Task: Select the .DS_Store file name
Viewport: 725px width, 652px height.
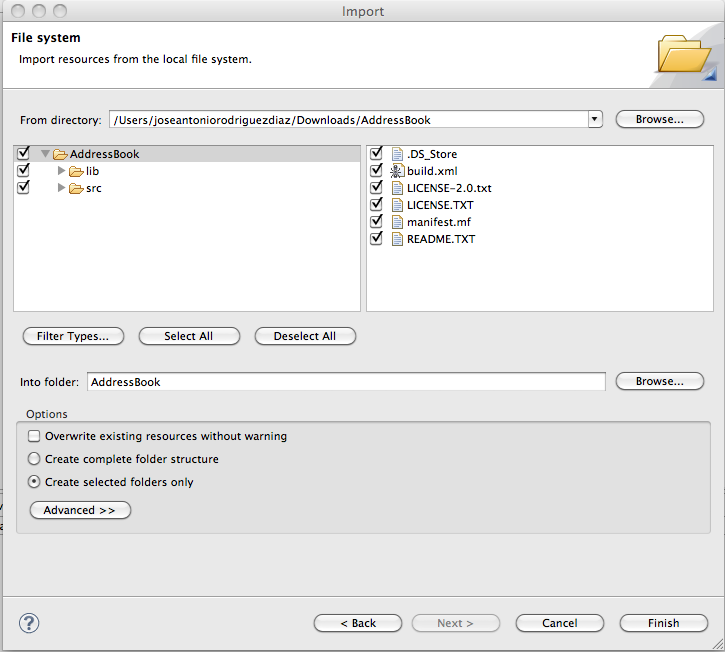Action: 432,154
